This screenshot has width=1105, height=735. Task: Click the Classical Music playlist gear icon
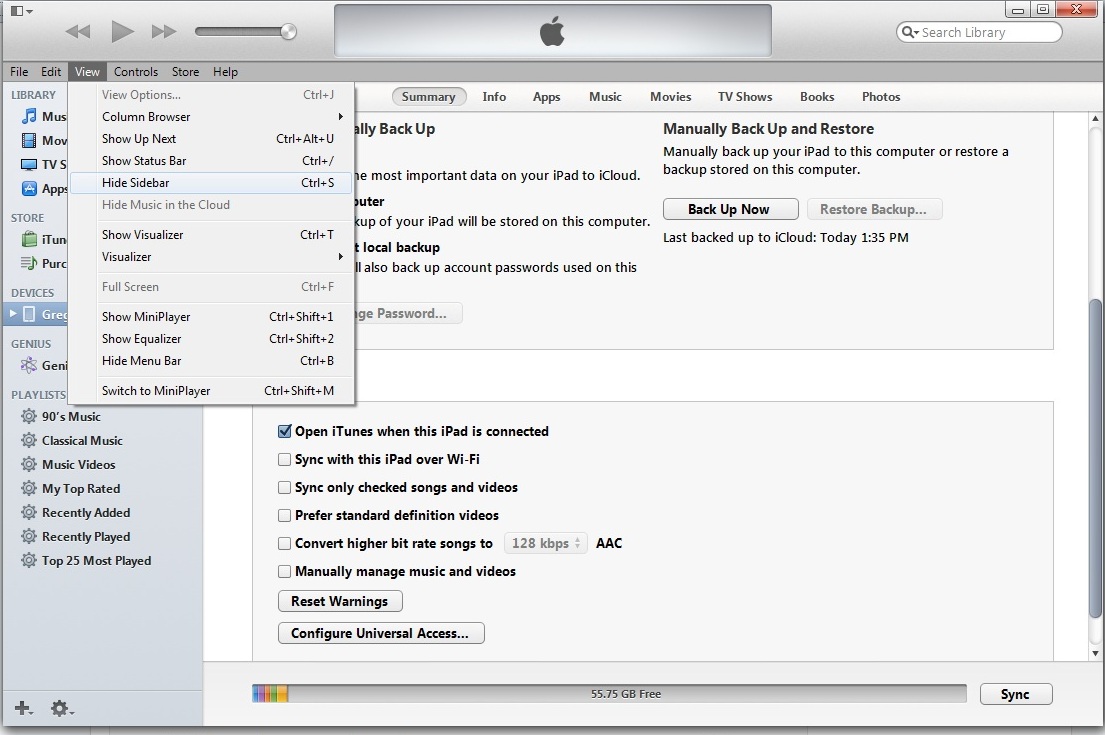coord(29,440)
